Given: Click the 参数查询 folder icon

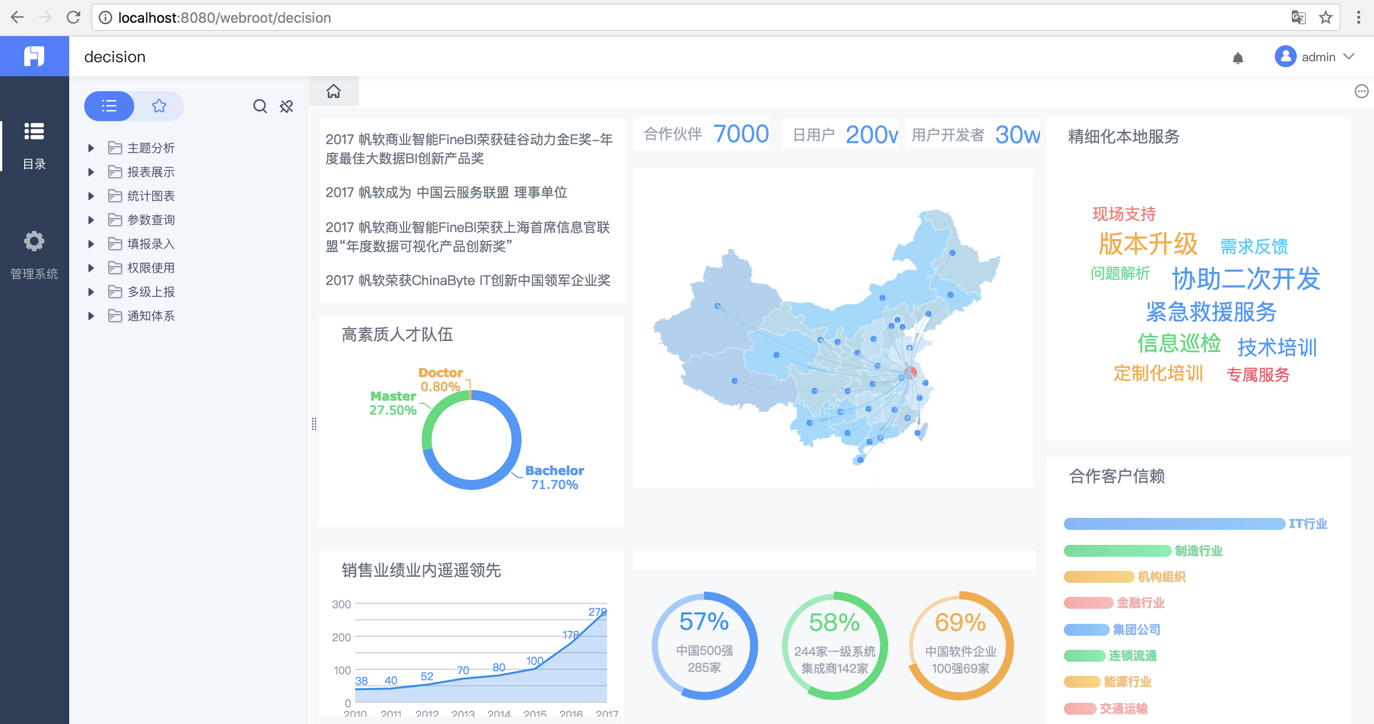Looking at the screenshot, I should click(115, 220).
